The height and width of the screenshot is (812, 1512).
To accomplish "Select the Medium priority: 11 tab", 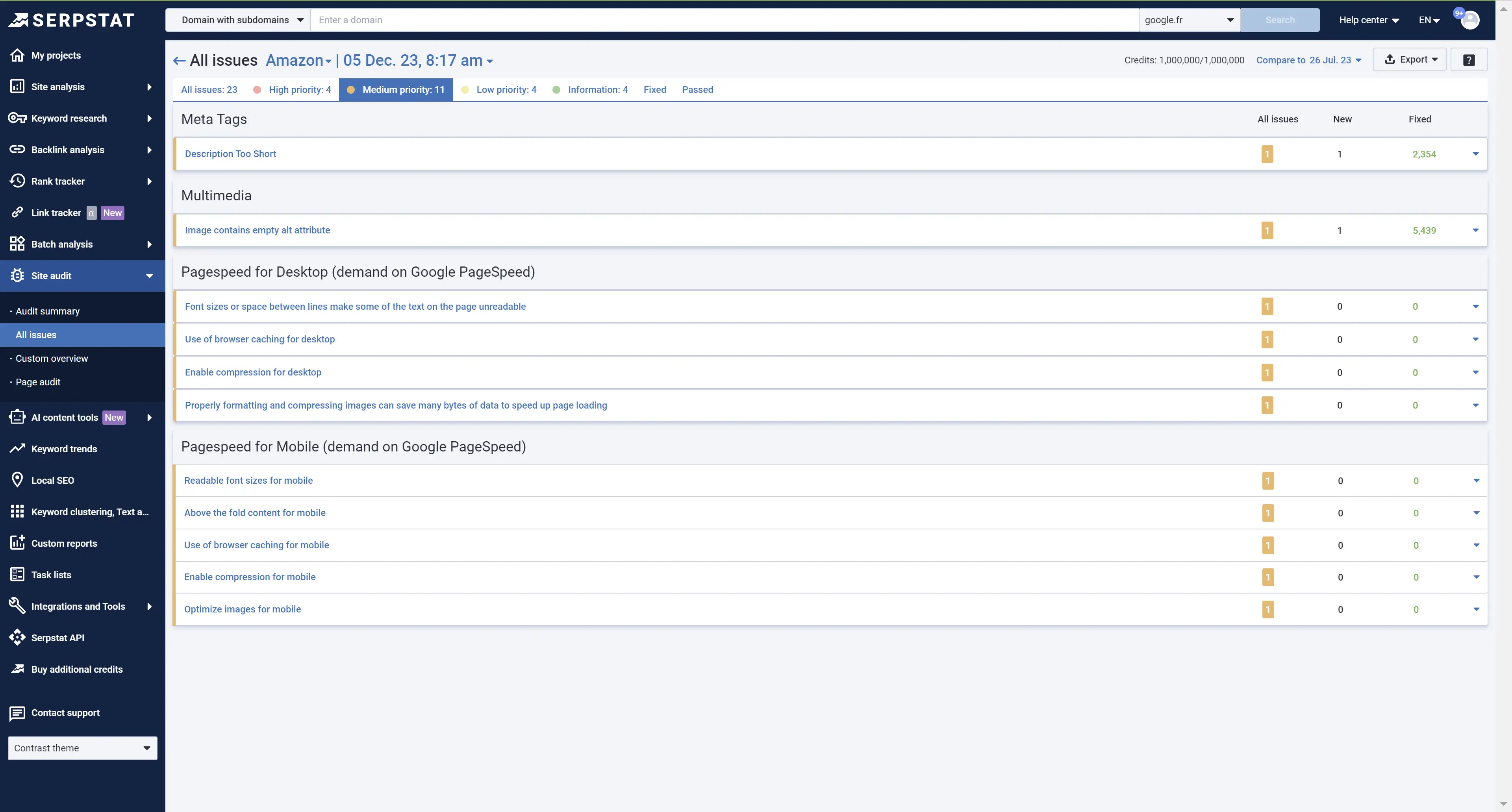I will (396, 89).
